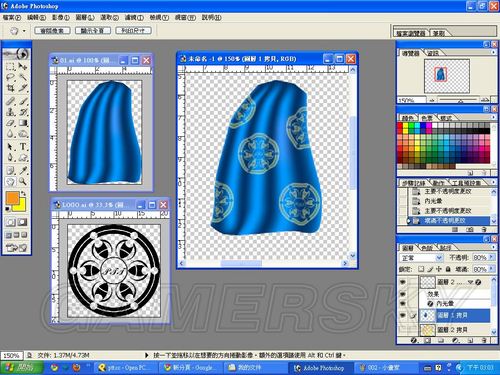Toggle lock transparent pixels checkbox

pos(421,269)
